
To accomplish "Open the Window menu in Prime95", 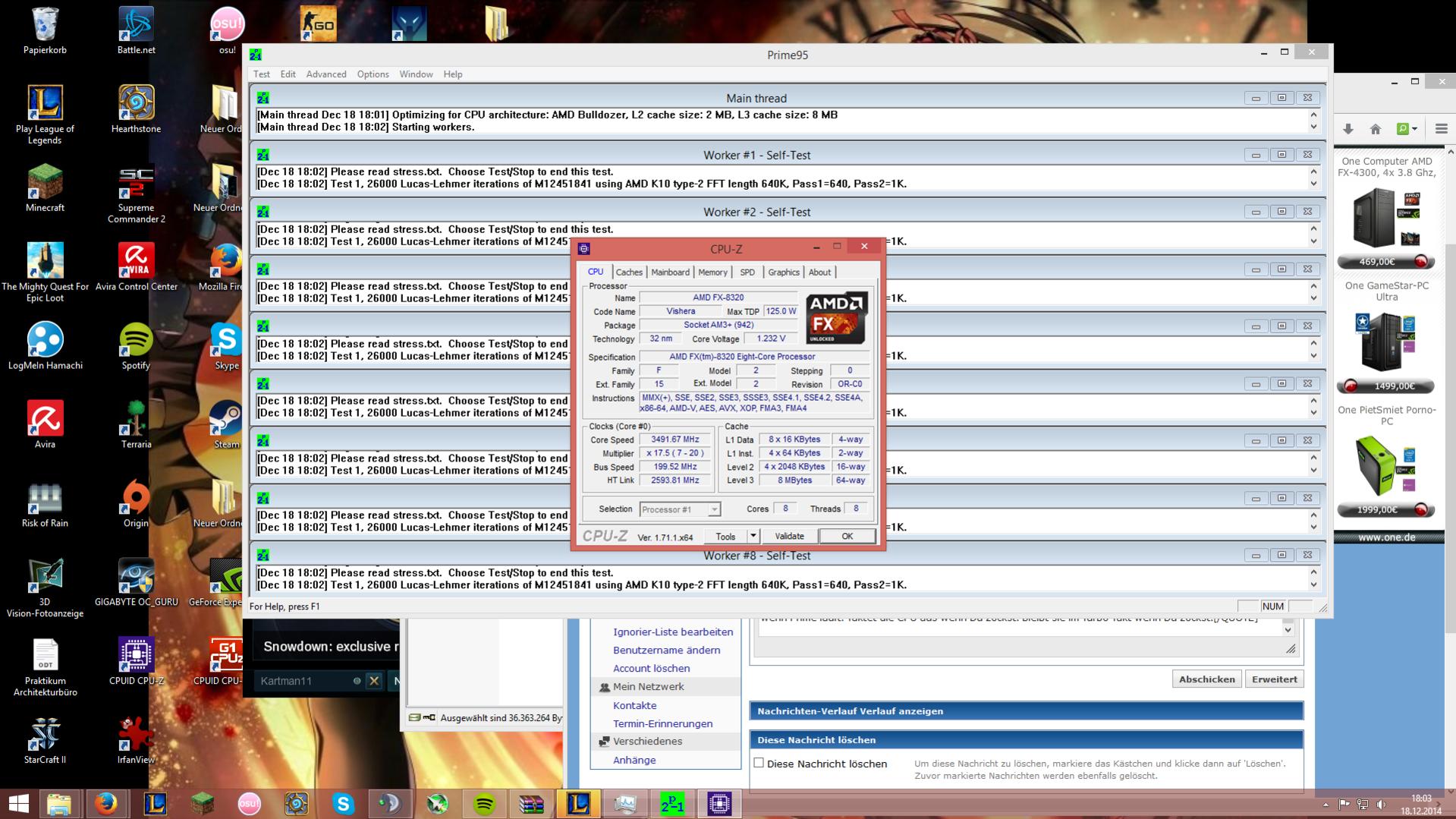I will tap(416, 74).
